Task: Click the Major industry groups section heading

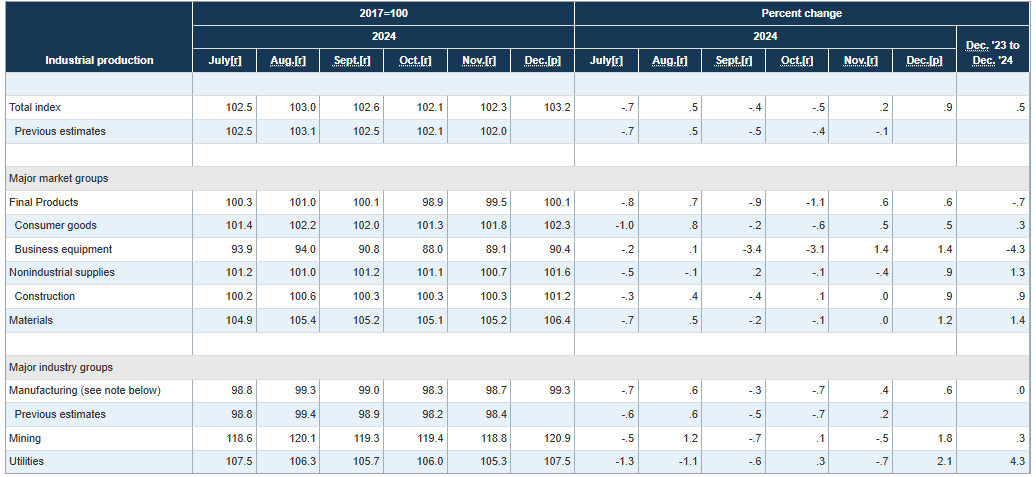Action: [x=60, y=367]
